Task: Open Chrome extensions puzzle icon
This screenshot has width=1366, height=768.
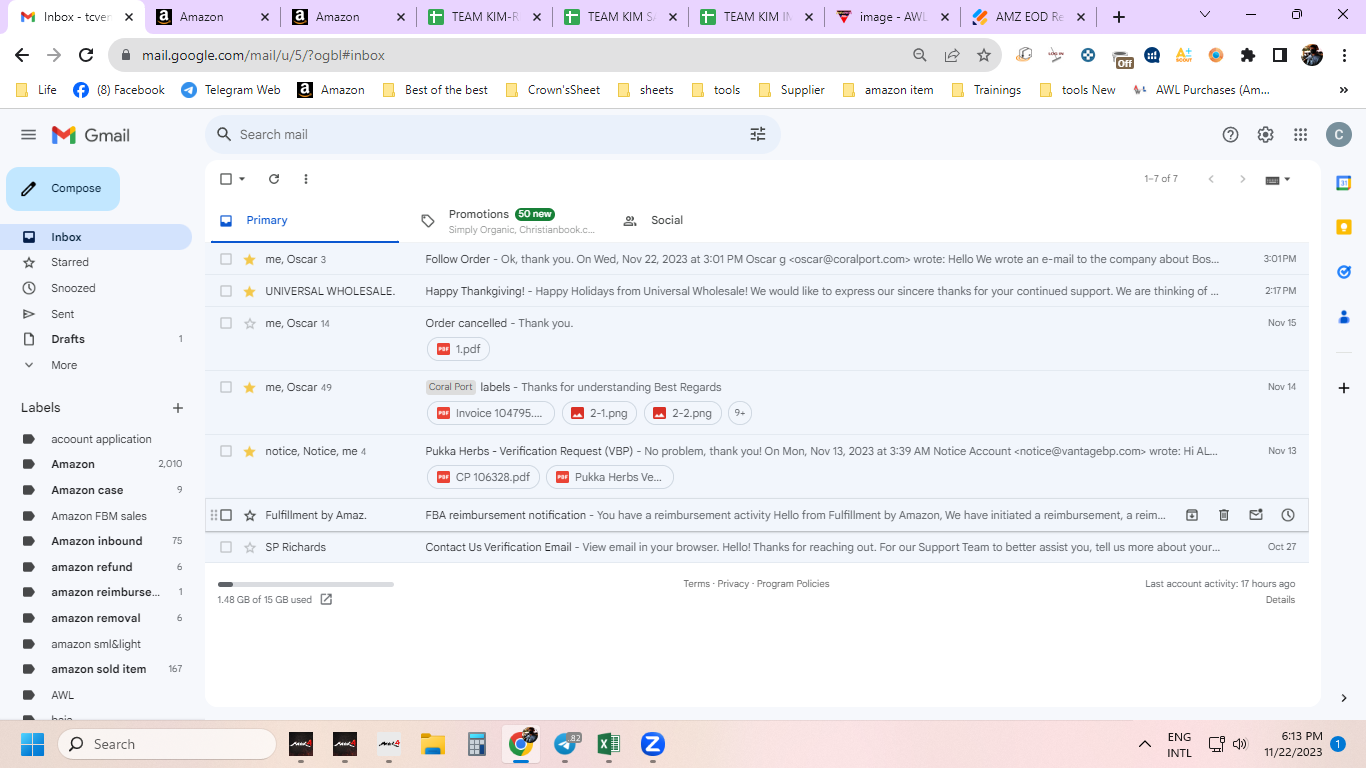Action: click(x=1248, y=55)
